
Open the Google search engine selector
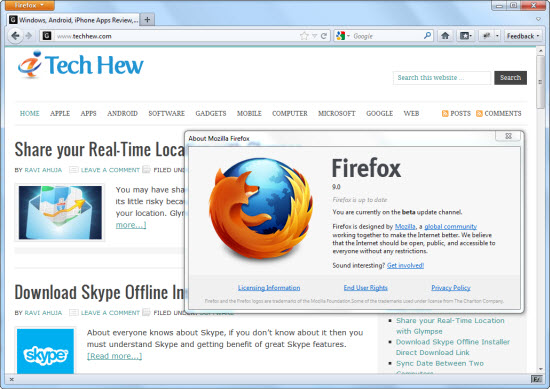click(x=342, y=36)
